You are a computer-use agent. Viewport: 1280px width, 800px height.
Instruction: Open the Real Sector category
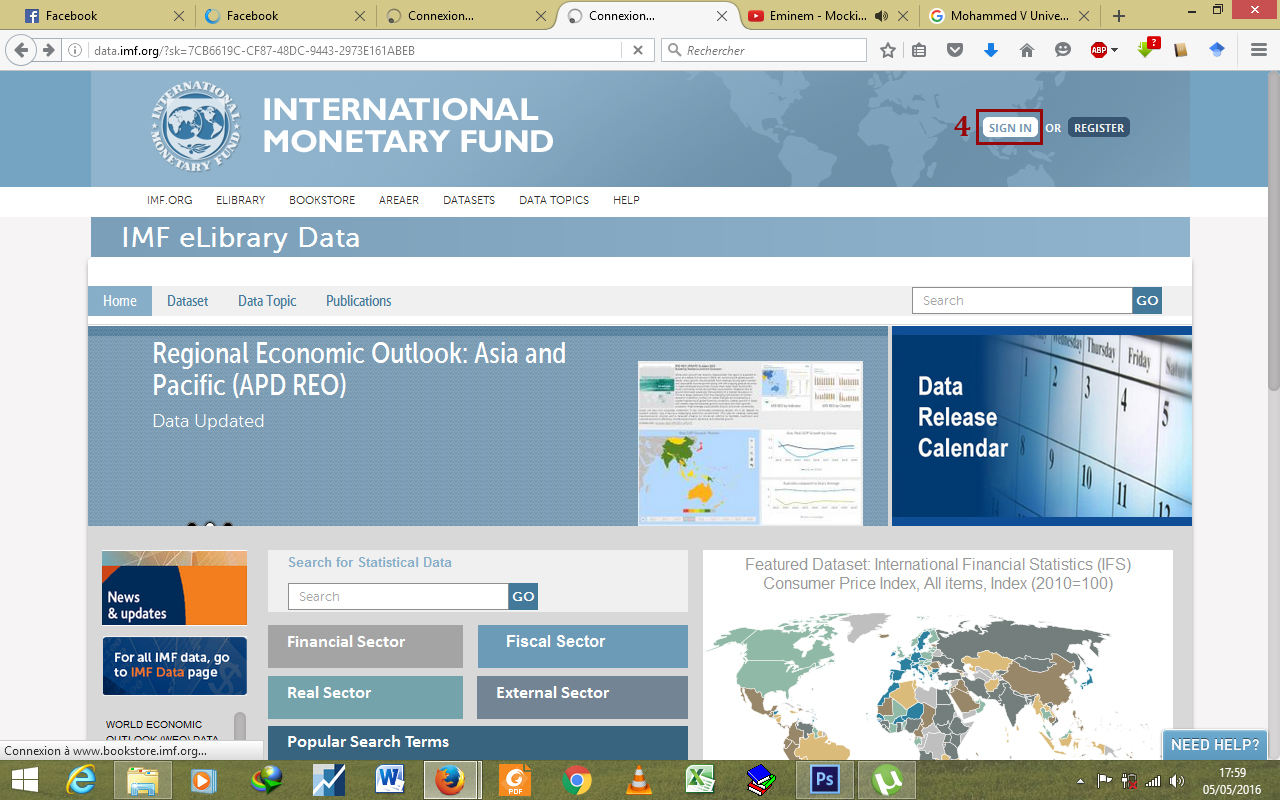[x=365, y=697]
